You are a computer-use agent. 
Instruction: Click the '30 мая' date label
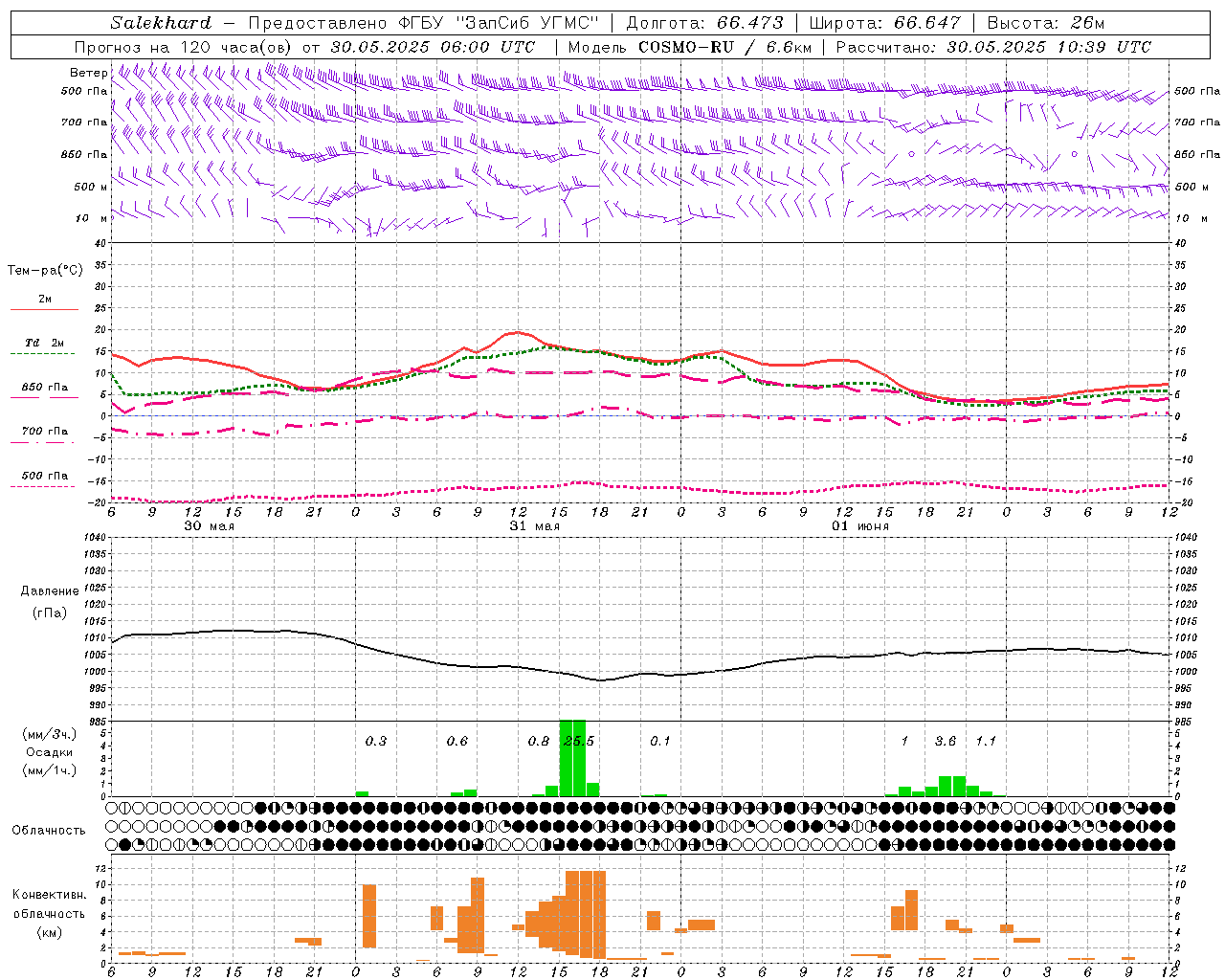210,526
